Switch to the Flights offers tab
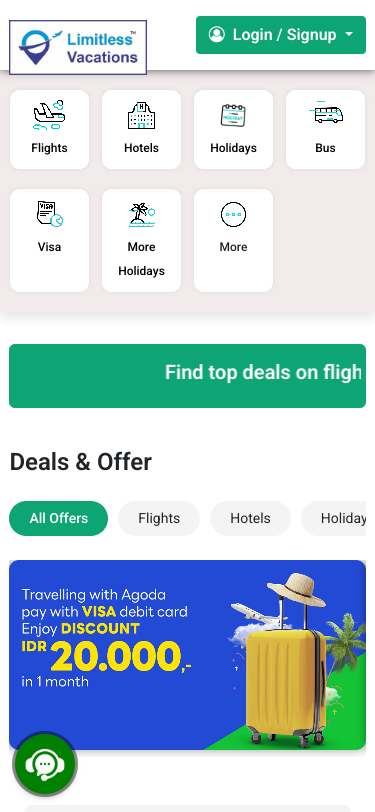This screenshot has height=812, width=375. coord(159,518)
